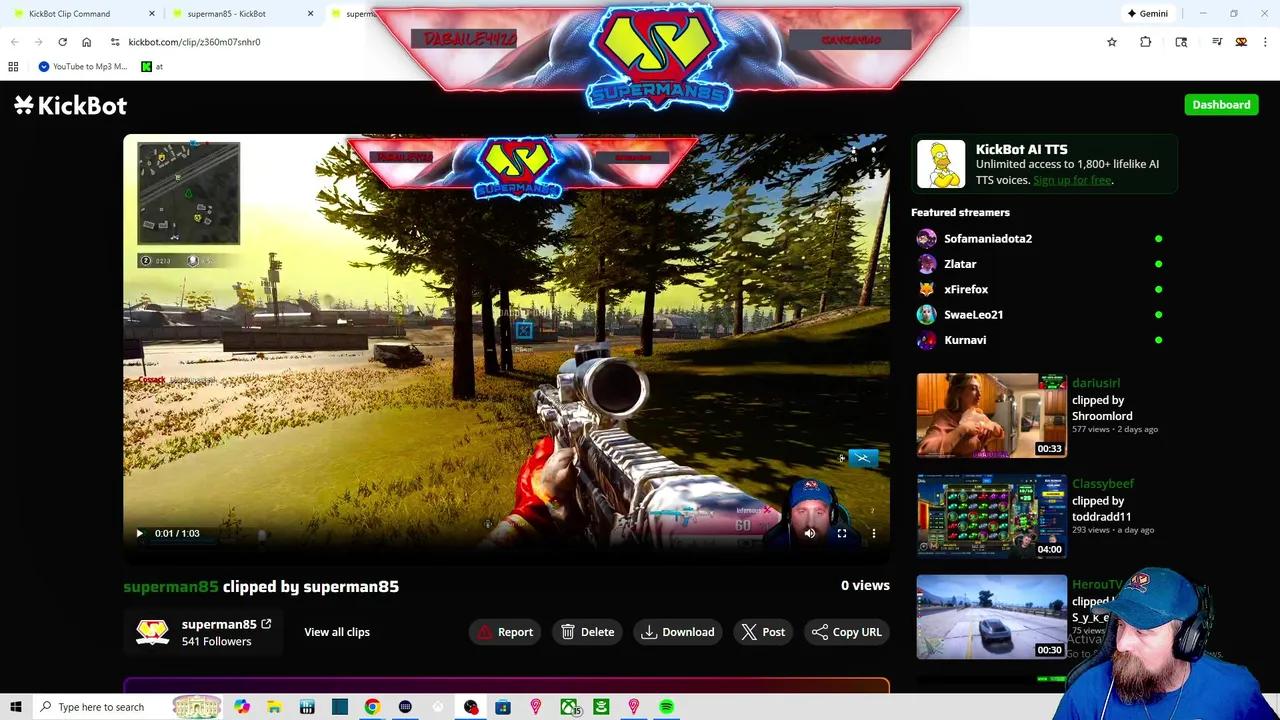Viewport: 1280px width, 720px height.
Task: Open dariusirl streamer name link
Action: coord(1095,383)
